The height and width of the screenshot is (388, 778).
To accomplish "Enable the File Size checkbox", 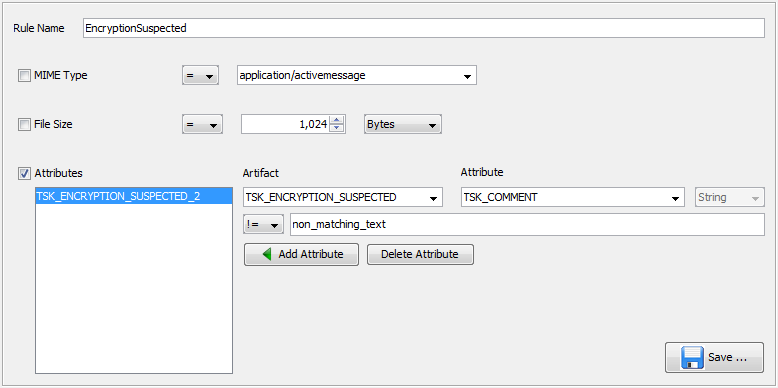I will [x=24, y=125].
